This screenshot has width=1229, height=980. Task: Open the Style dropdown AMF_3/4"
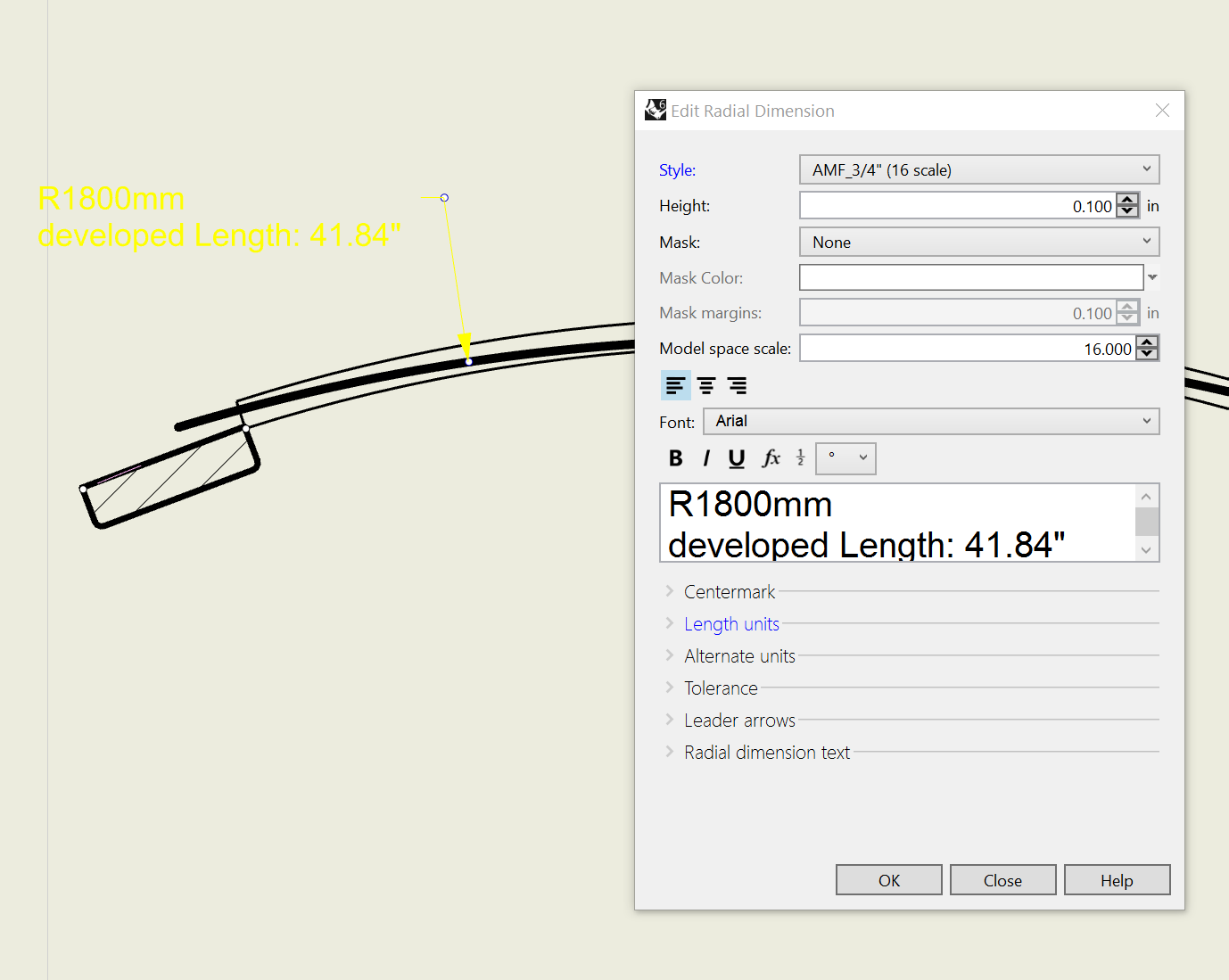pyautogui.click(x=979, y=169)
